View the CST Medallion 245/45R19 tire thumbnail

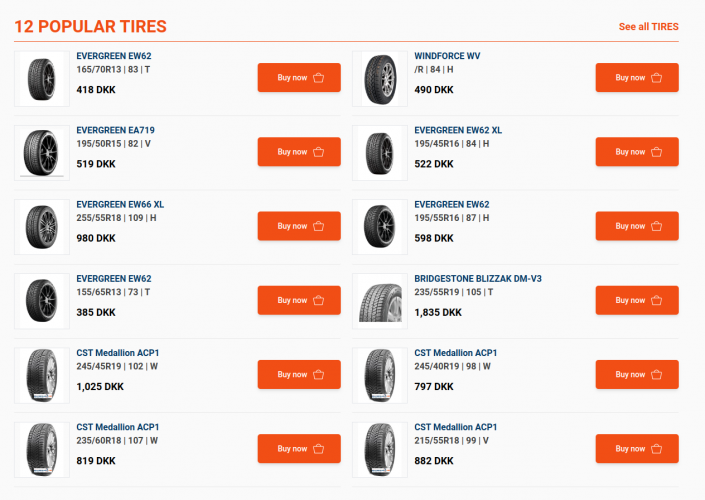click(42, 375)
